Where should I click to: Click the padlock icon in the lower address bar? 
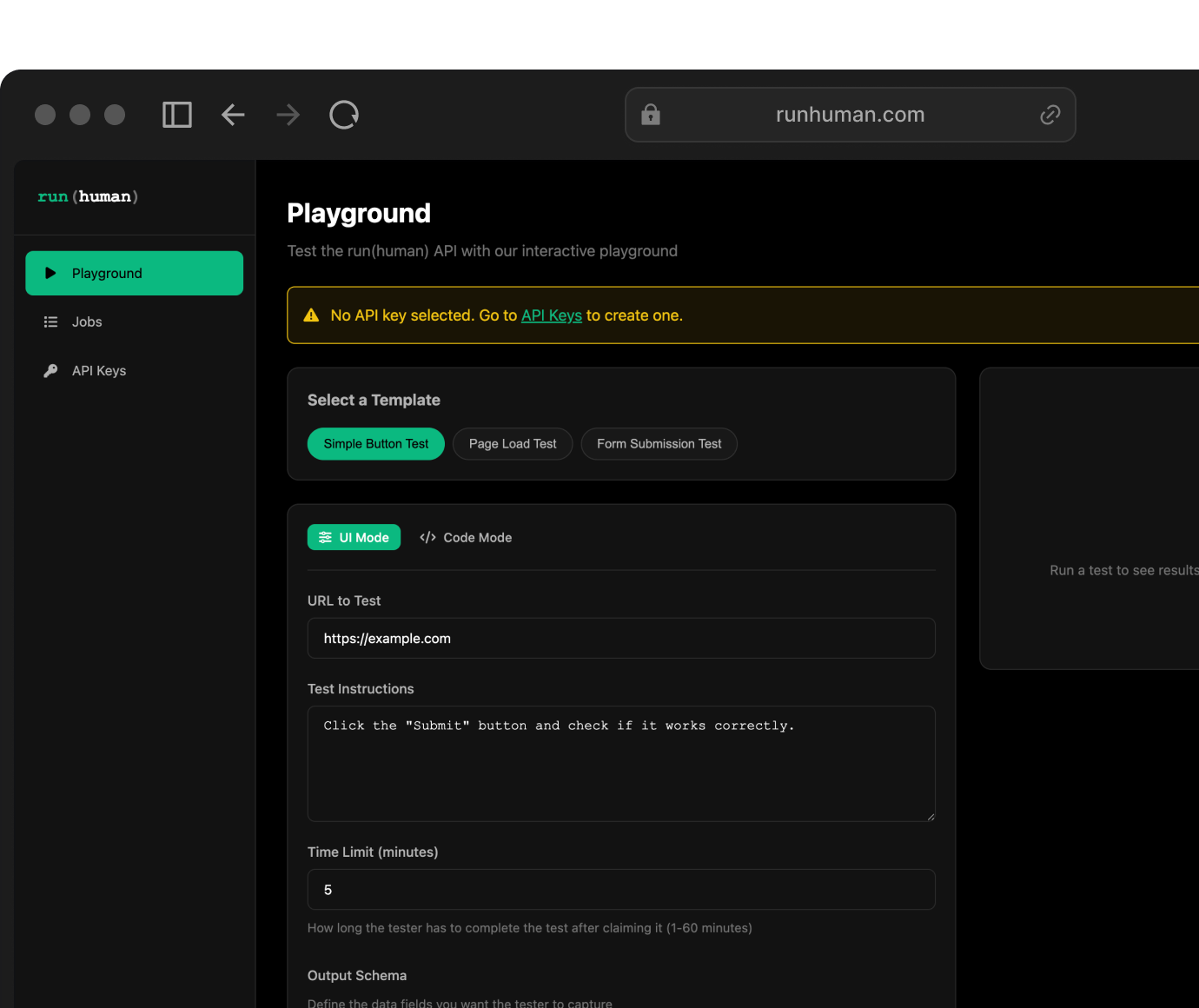(651, 115)
